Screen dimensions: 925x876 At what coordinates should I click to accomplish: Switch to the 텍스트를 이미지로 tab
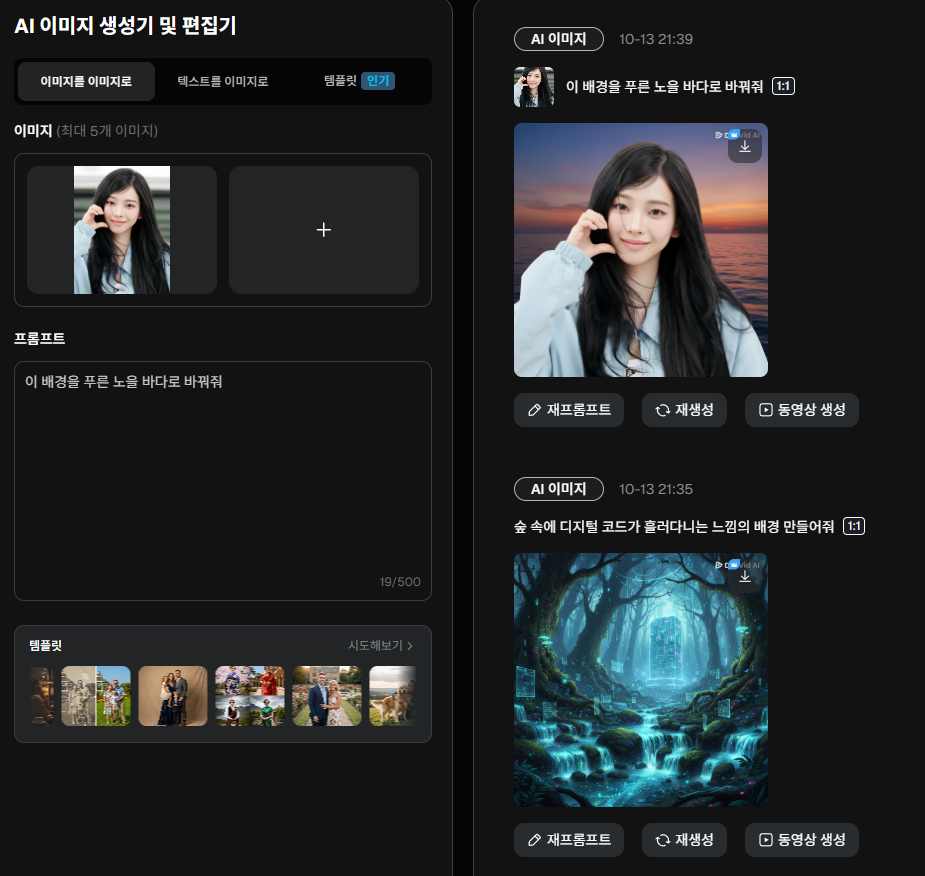(223, 81)
